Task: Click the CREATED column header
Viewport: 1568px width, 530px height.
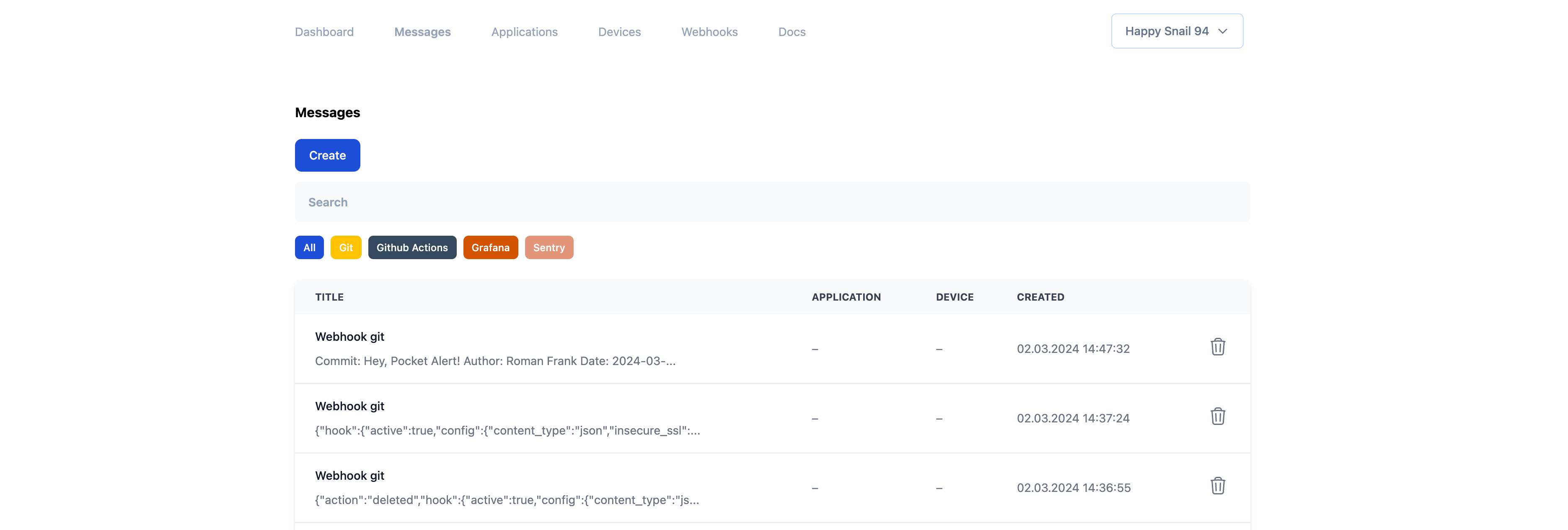Action: (1040, 297)
